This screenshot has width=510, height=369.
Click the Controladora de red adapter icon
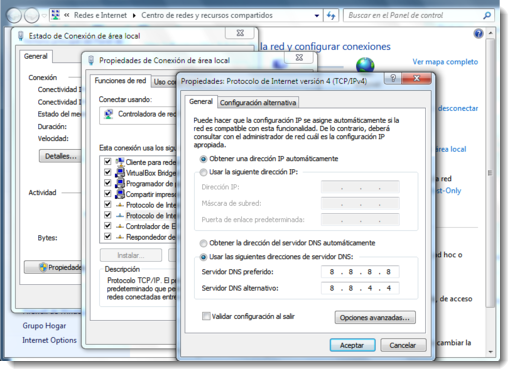[108, 114]
